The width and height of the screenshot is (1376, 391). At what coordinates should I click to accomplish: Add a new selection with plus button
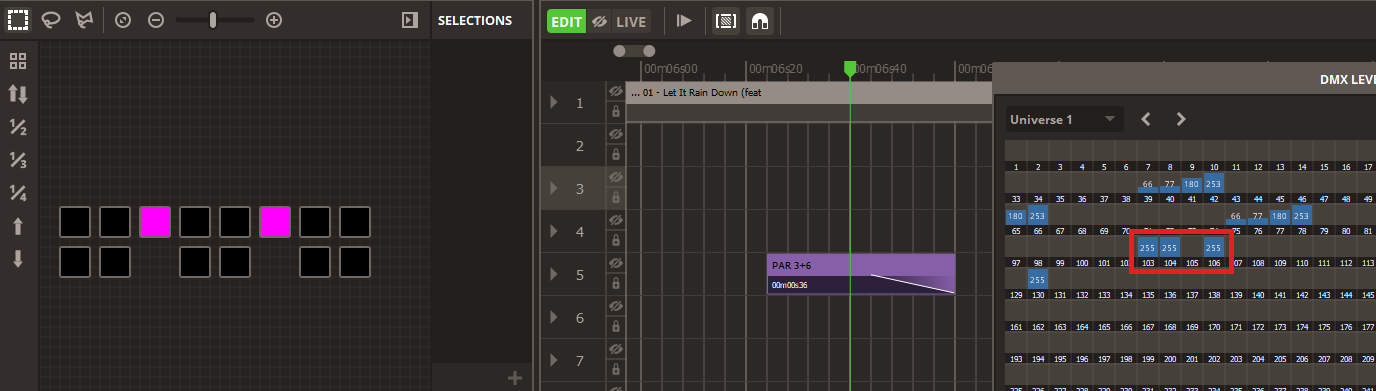[515, 378]
